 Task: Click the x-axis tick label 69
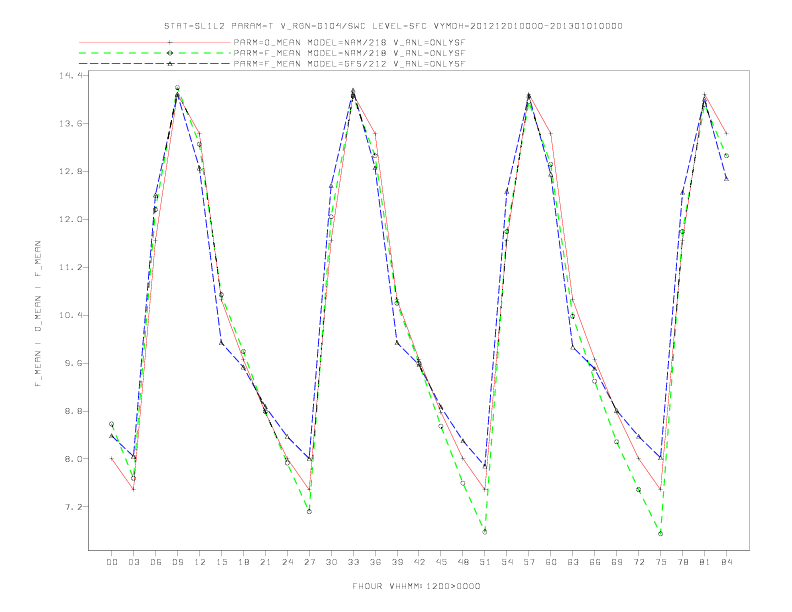pyautogui.click(x=617, y=562)
